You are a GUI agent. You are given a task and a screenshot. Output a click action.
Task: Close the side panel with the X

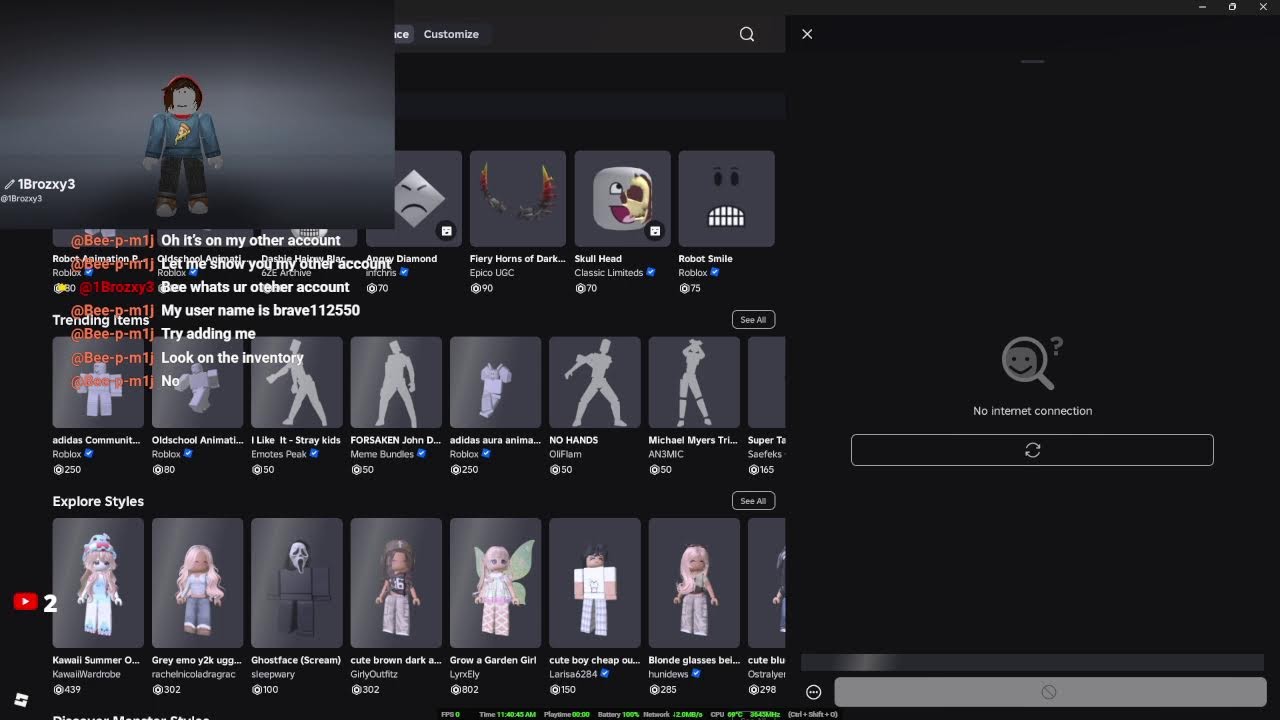coord(807,34)
